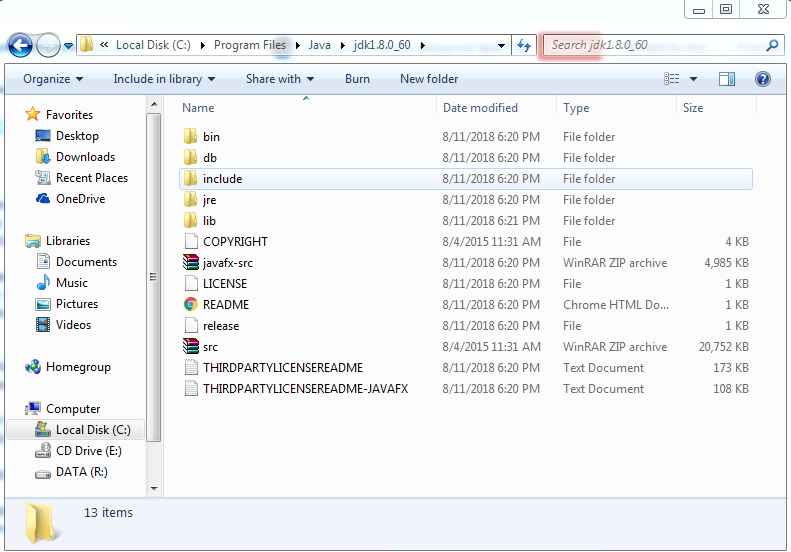Screen dimensions: 791x552
Task: Select THIRDPARTYLICENSEREADME text file name
Action: pyautogui.click(x=282, y=368)
